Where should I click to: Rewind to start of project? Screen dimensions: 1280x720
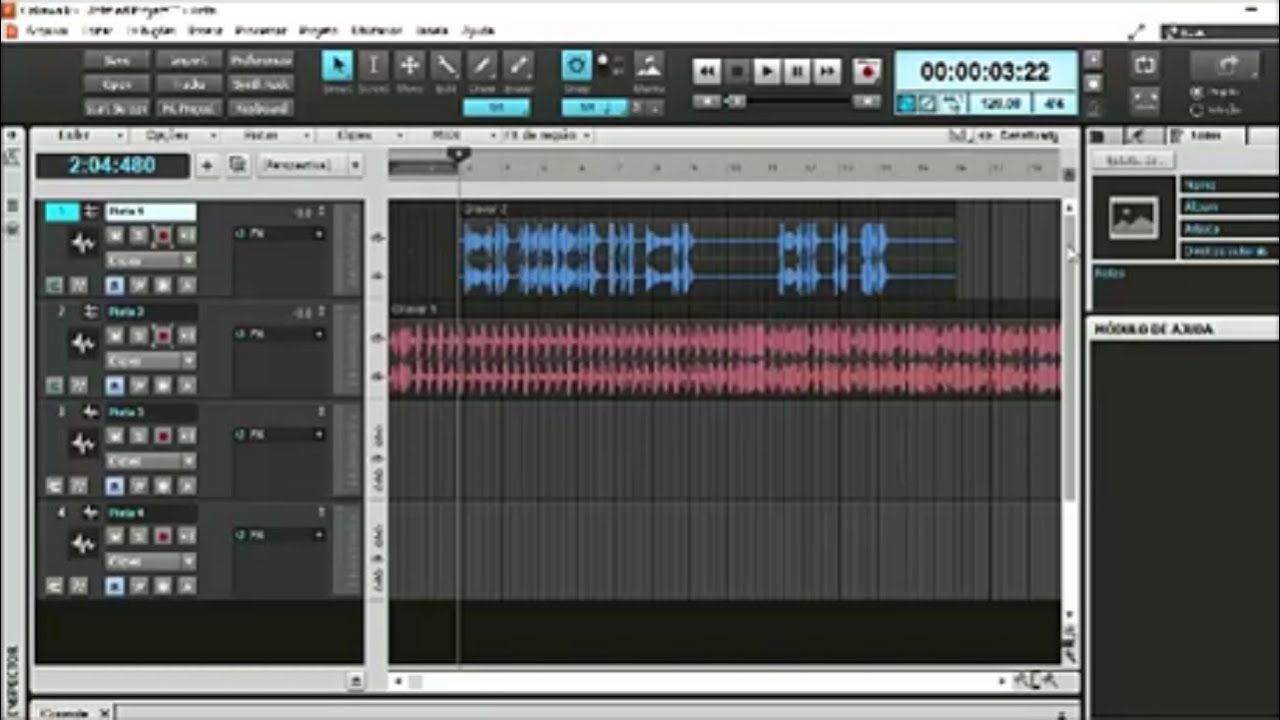pos(707,71)
